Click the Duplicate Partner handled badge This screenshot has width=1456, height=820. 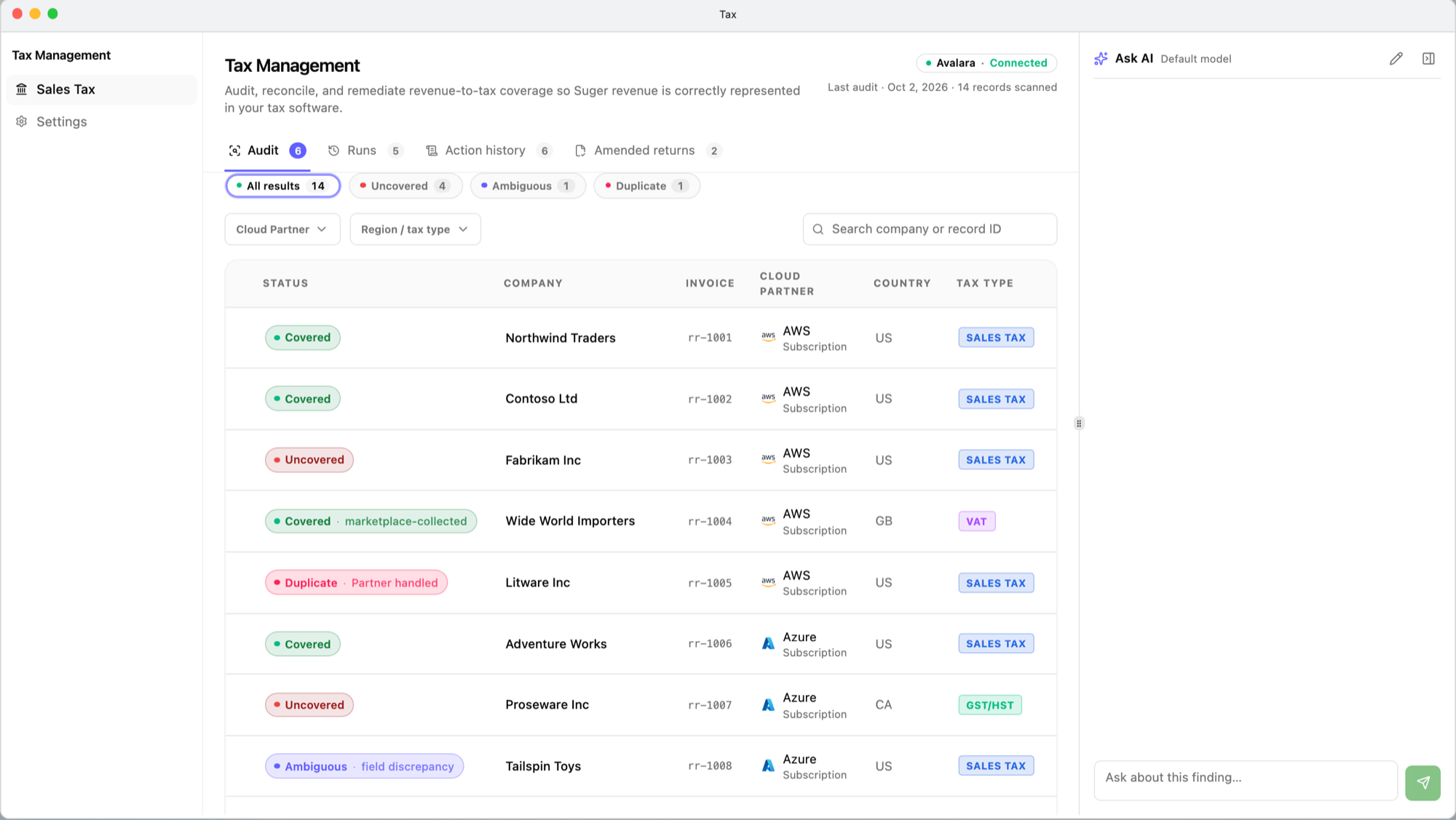point(356,583)
